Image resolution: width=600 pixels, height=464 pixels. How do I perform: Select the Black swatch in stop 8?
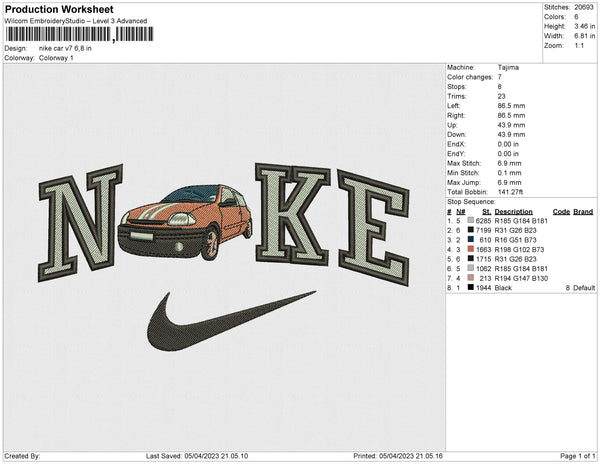pos(471,288)
